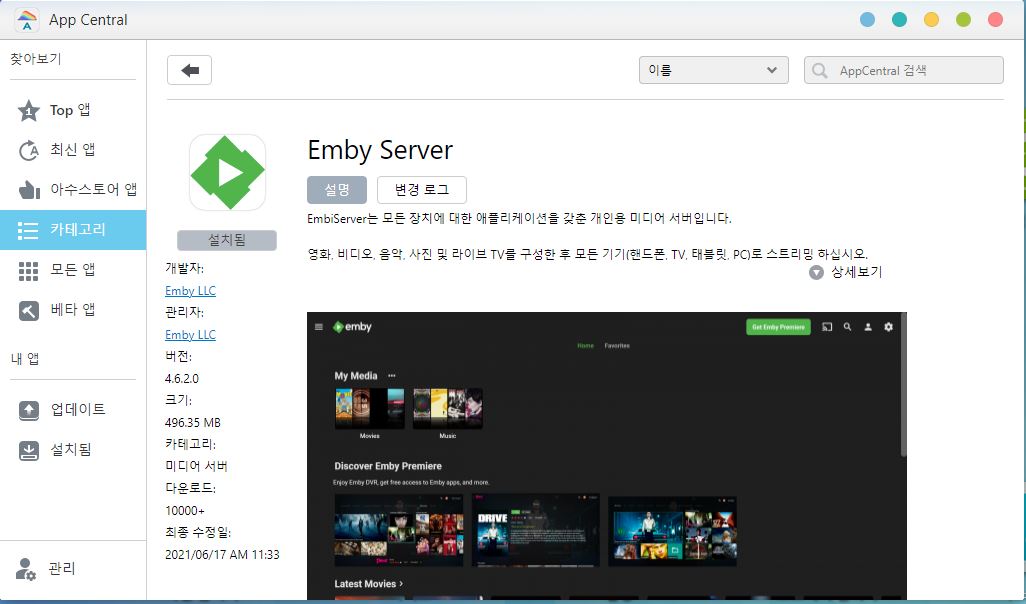Click Favorites tab in Emby screenshot

(x=617, y=346)
